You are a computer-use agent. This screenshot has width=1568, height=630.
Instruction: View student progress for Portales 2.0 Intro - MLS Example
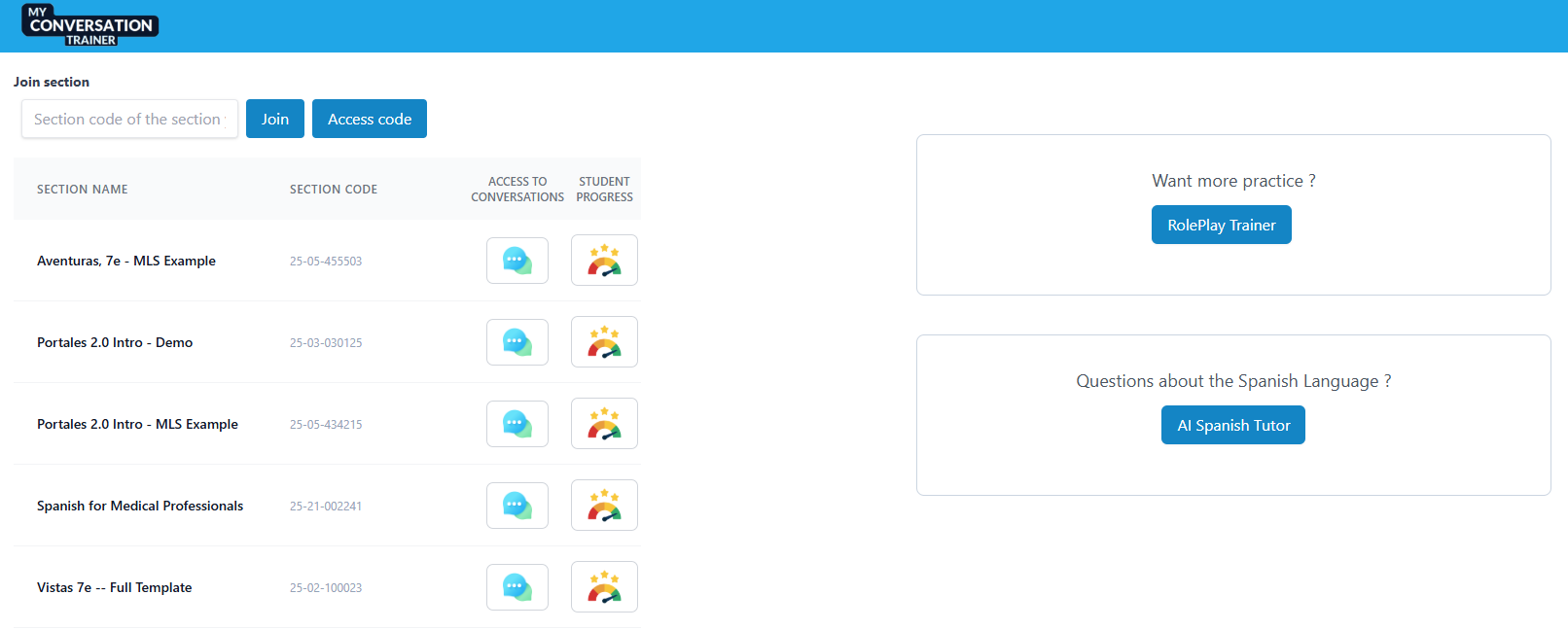(604, 424)
